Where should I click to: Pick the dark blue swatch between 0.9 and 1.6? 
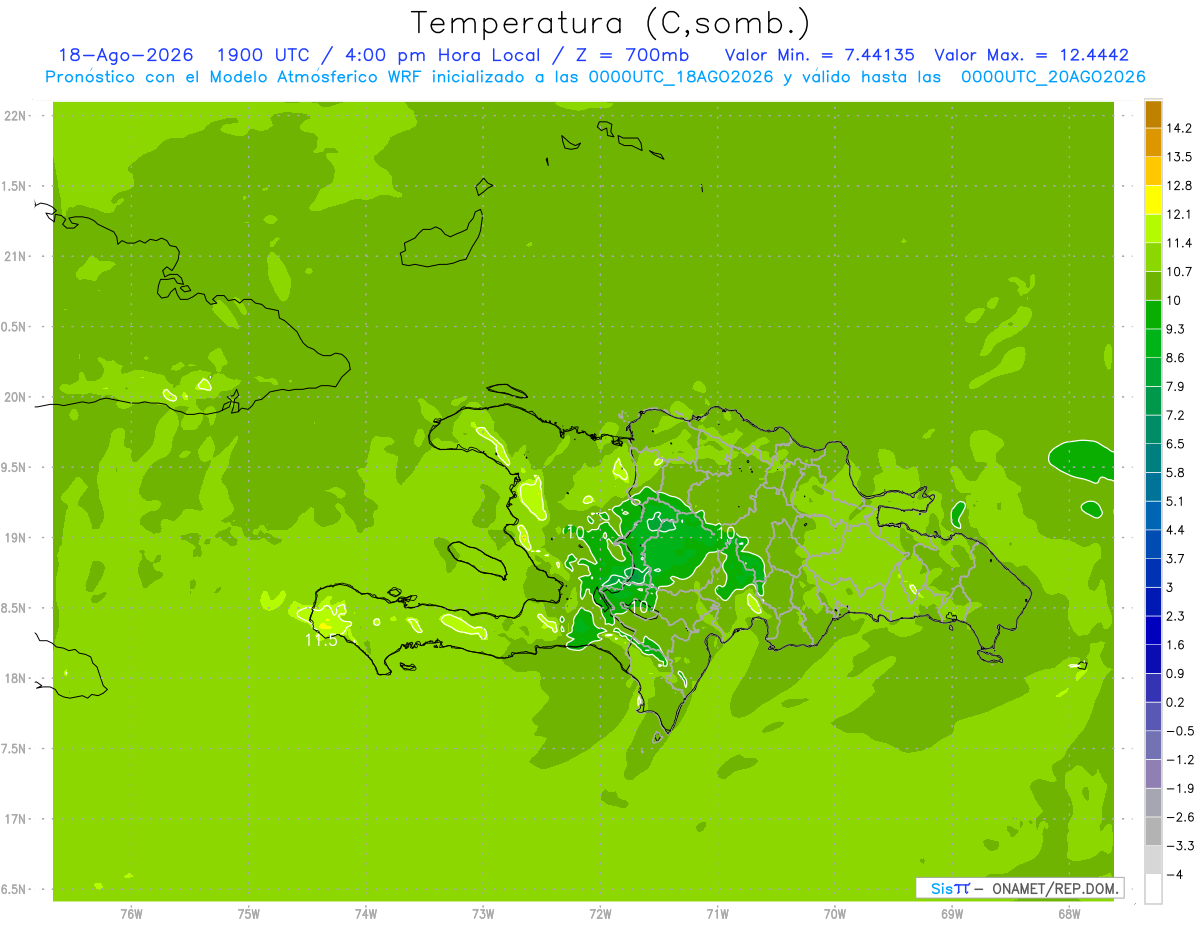tap(1153, 660)
